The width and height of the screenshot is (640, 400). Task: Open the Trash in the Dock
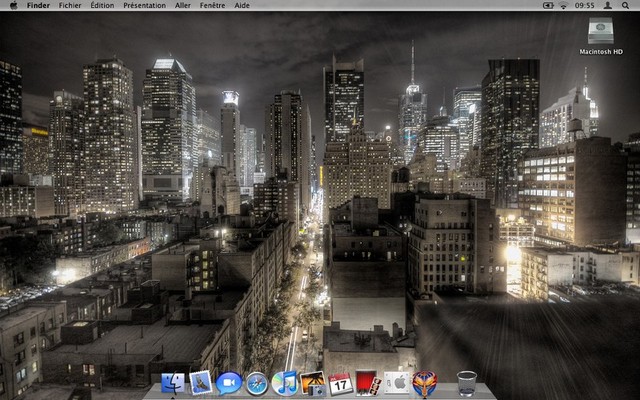point(467,384)
